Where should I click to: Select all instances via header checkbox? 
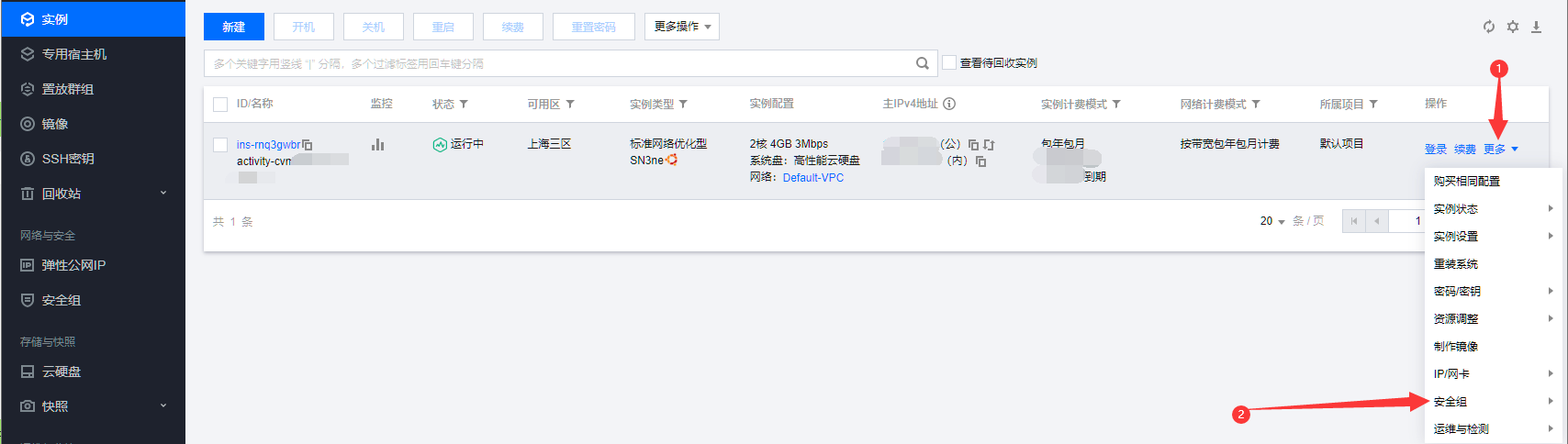point(220,105)
